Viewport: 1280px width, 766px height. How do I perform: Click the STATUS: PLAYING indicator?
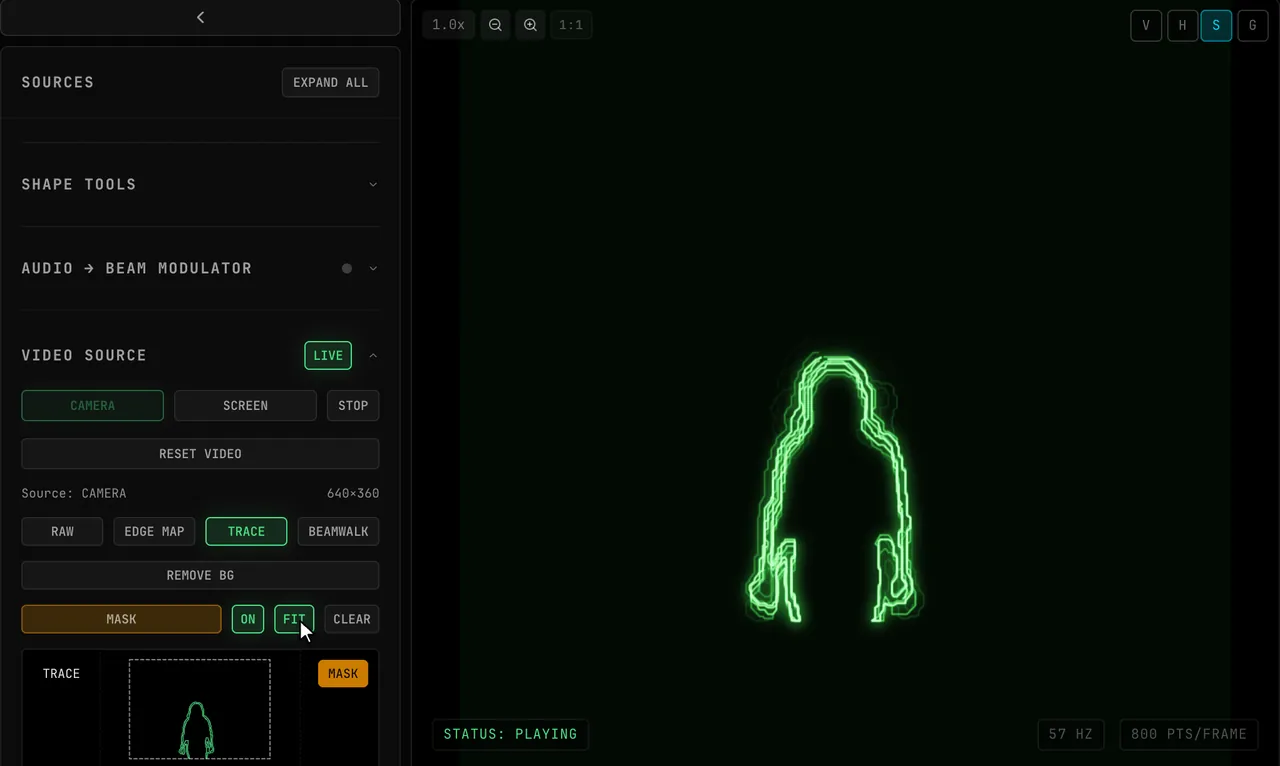(510, 734)
